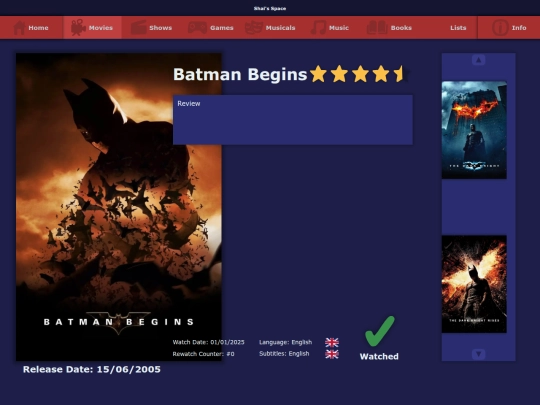Click the Release Date: 15/06/2005 text
The height and width of the screenshot is (405, 540).
[x=92, y=369]
